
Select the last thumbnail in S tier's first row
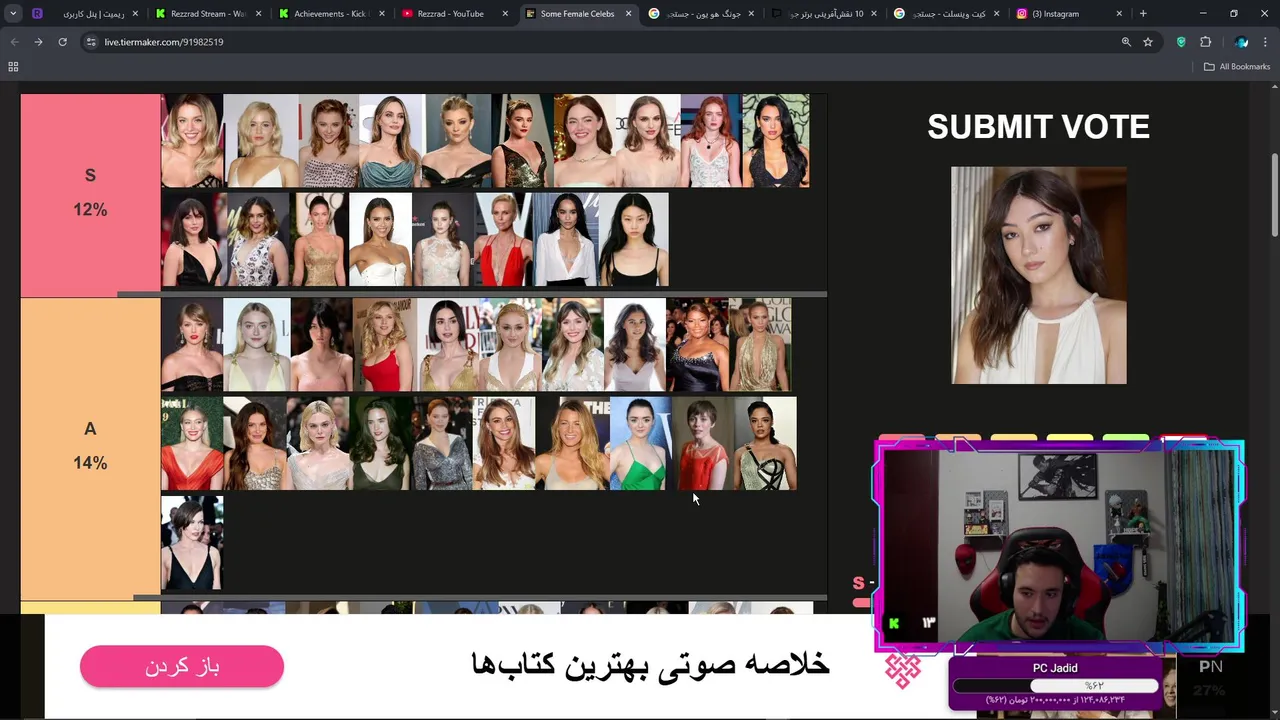(x=777, y=141)
